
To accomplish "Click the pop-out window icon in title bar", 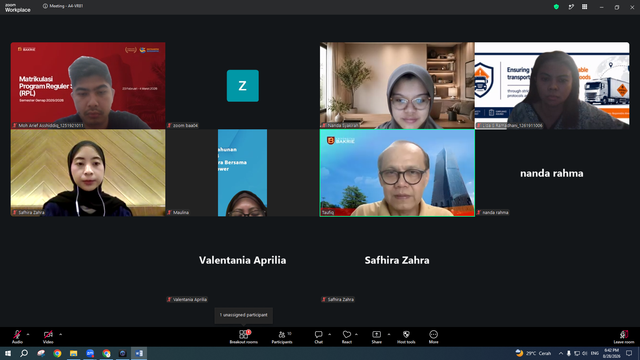I will [x=571, y=7].
